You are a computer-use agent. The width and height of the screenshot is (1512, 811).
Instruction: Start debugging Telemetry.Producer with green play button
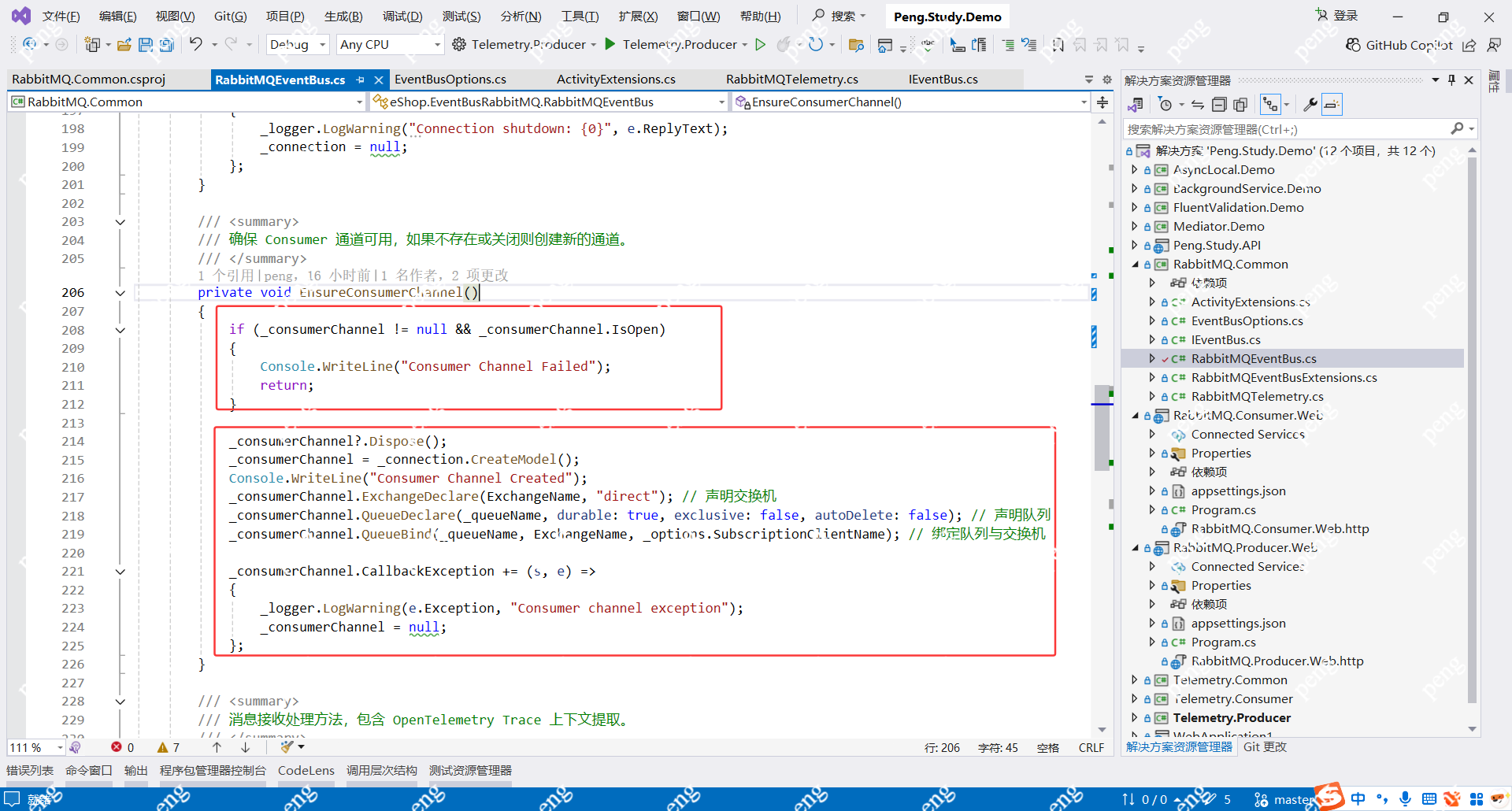(x=610, y=44)
